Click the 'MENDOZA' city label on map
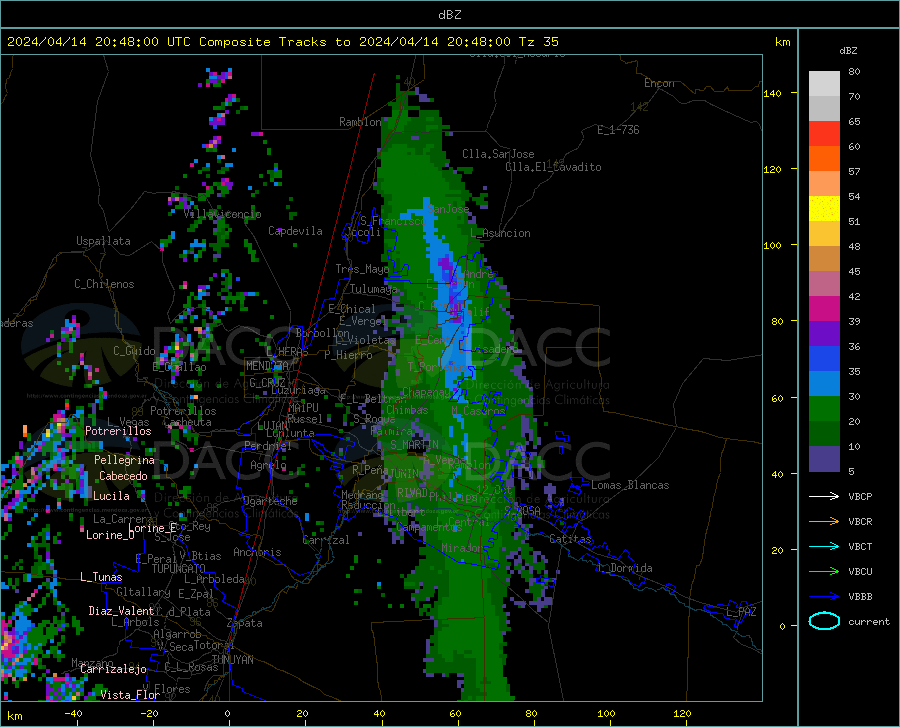The width and height of the screenshot is (900, 727). point(267,366)
